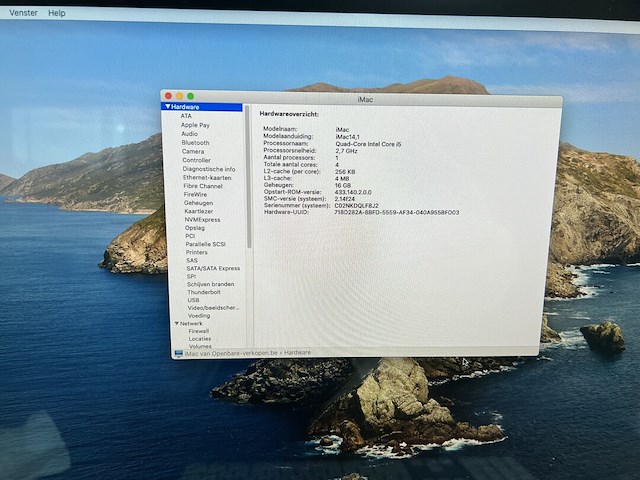Image resolution: width=640 pixels, height=480 pixels.
Task: Click the red close window button
Action: point(168,96)
